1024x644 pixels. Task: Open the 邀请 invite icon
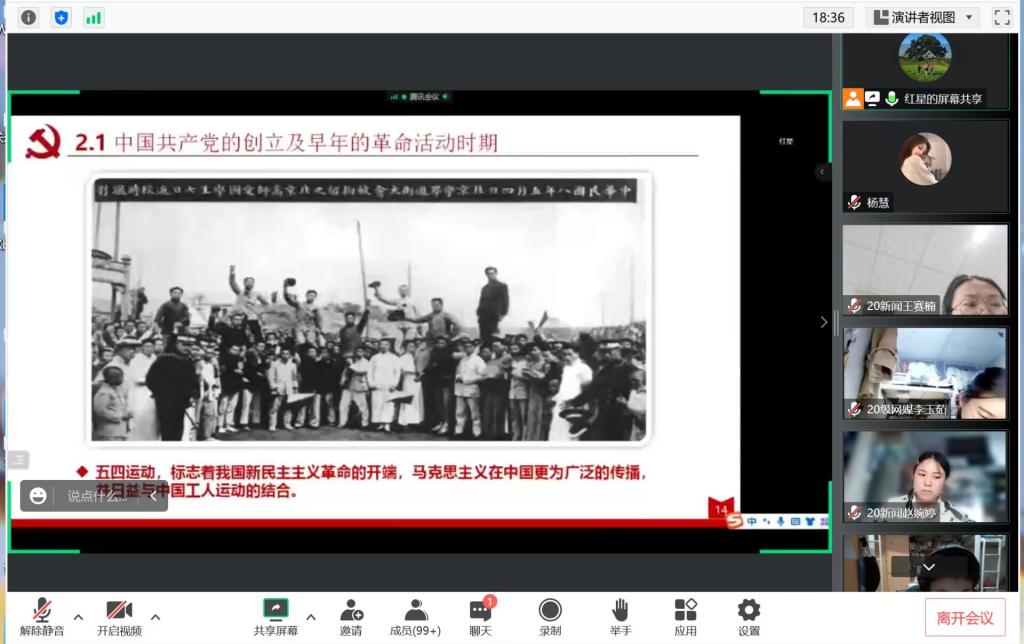click(351, 617)
